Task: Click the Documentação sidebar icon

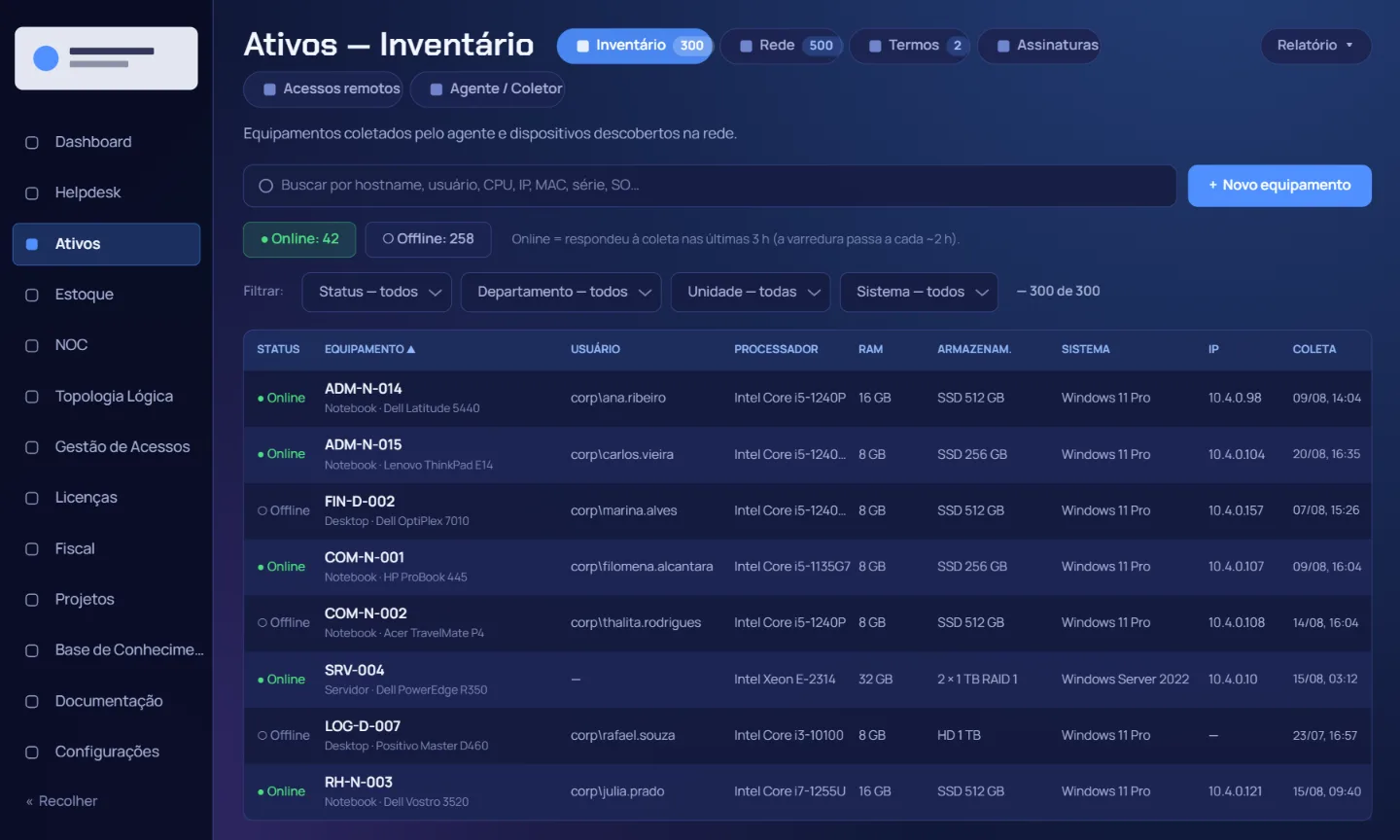Action: (32, 701)
